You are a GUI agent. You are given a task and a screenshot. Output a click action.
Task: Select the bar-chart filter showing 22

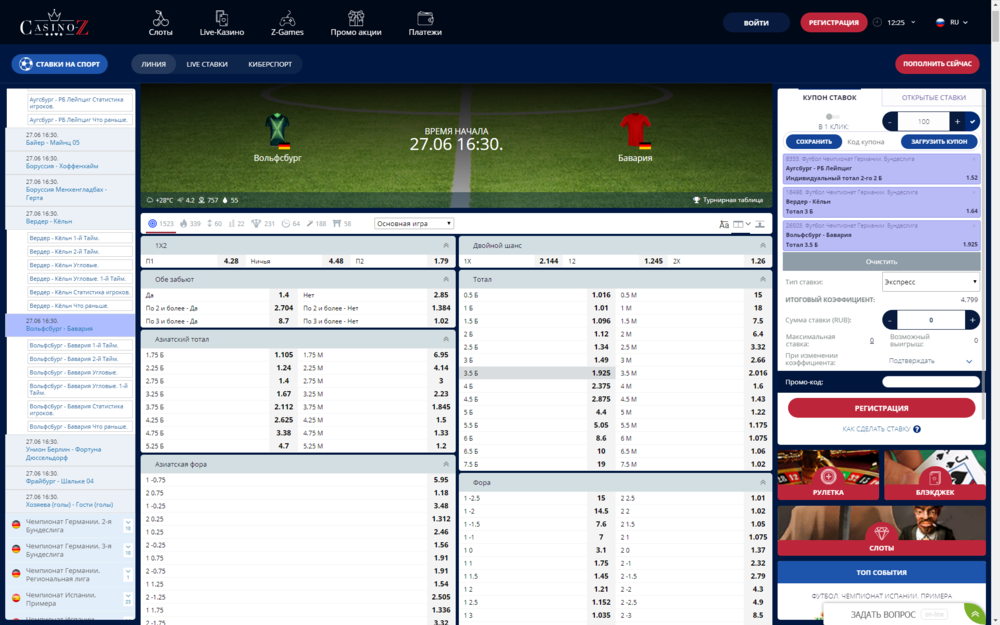coord(236,224)
